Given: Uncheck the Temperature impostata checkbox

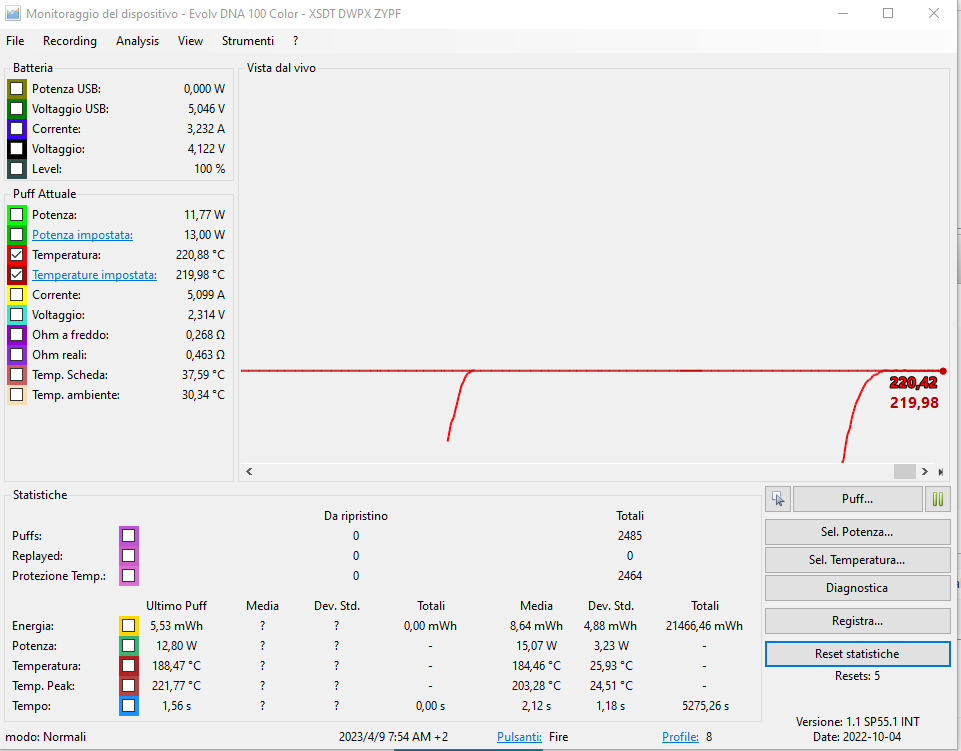Looking at the screenshot, I should pyautogui.click(x=16, y=275).
